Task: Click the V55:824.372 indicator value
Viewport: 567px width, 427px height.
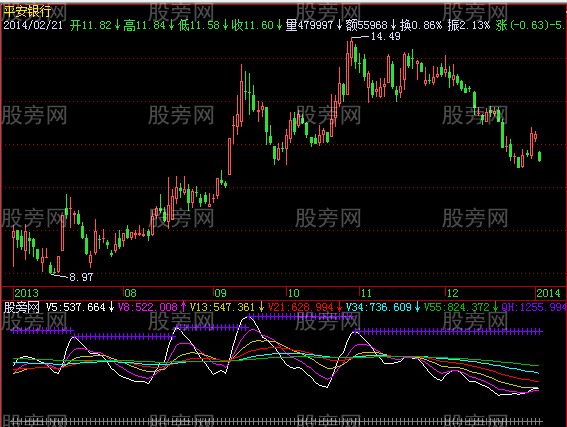Action: click(x=456, y=307)
